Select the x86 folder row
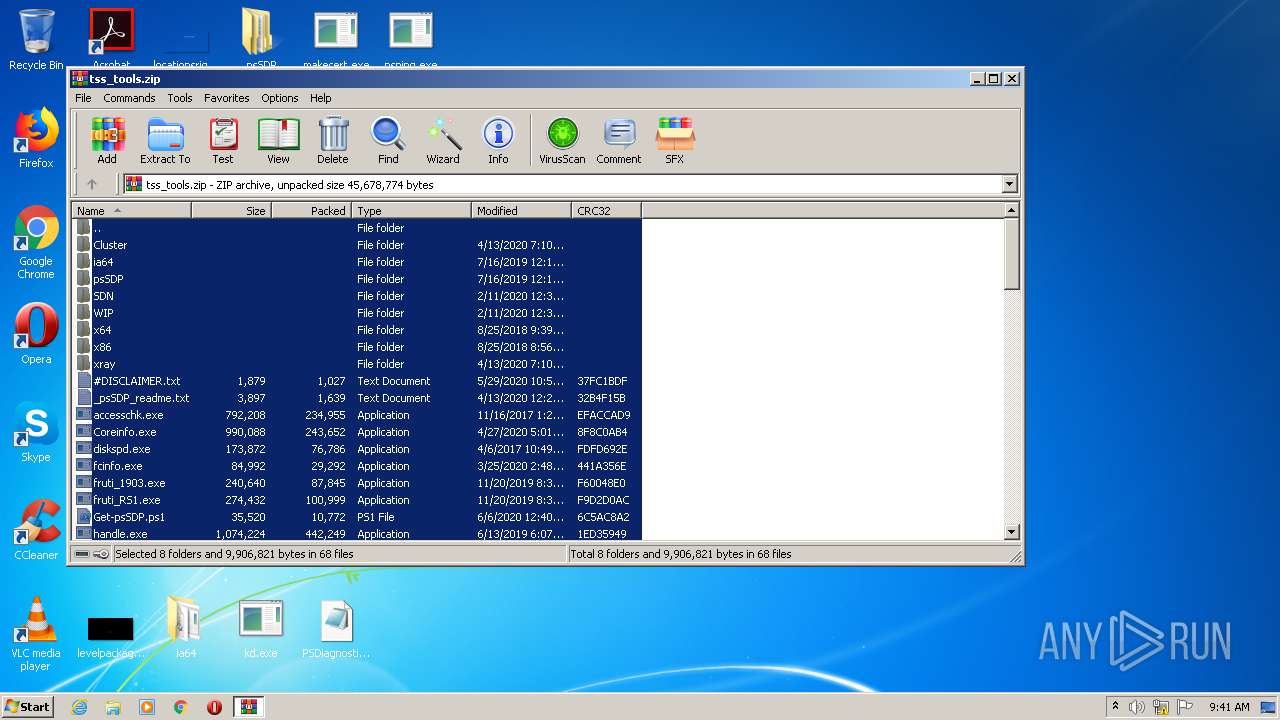The width and height of the screenshot is (1280, 720). coord(357,347)
